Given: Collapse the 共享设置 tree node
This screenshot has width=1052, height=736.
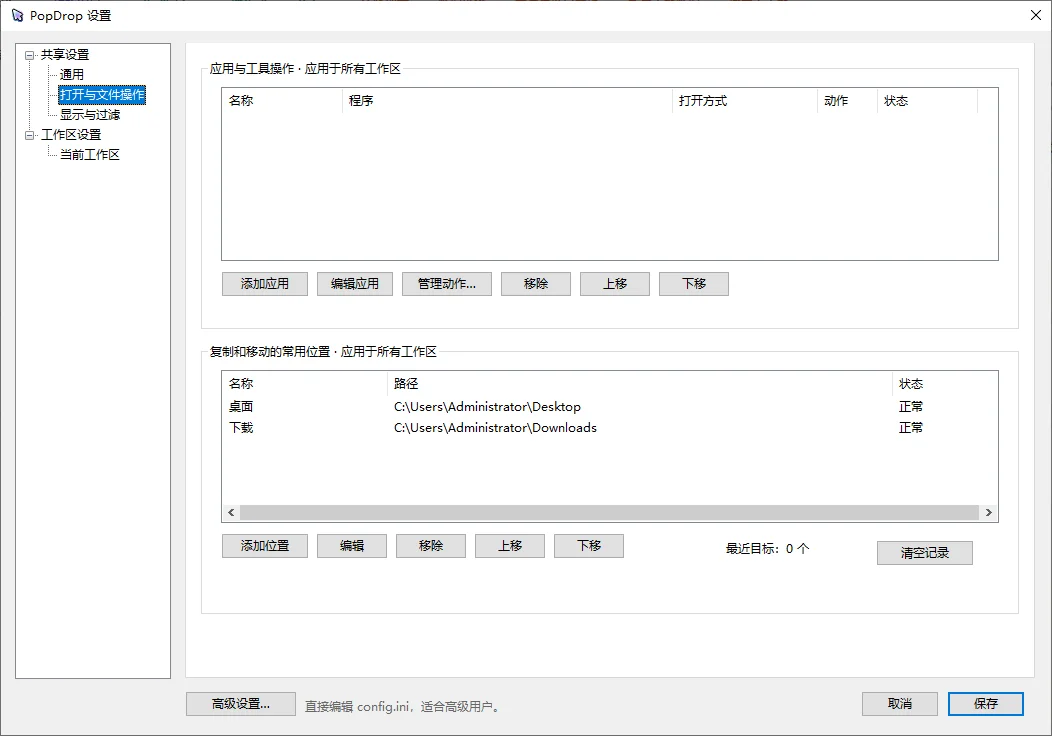Looking at the screenshot, I should tap(30, 56).
